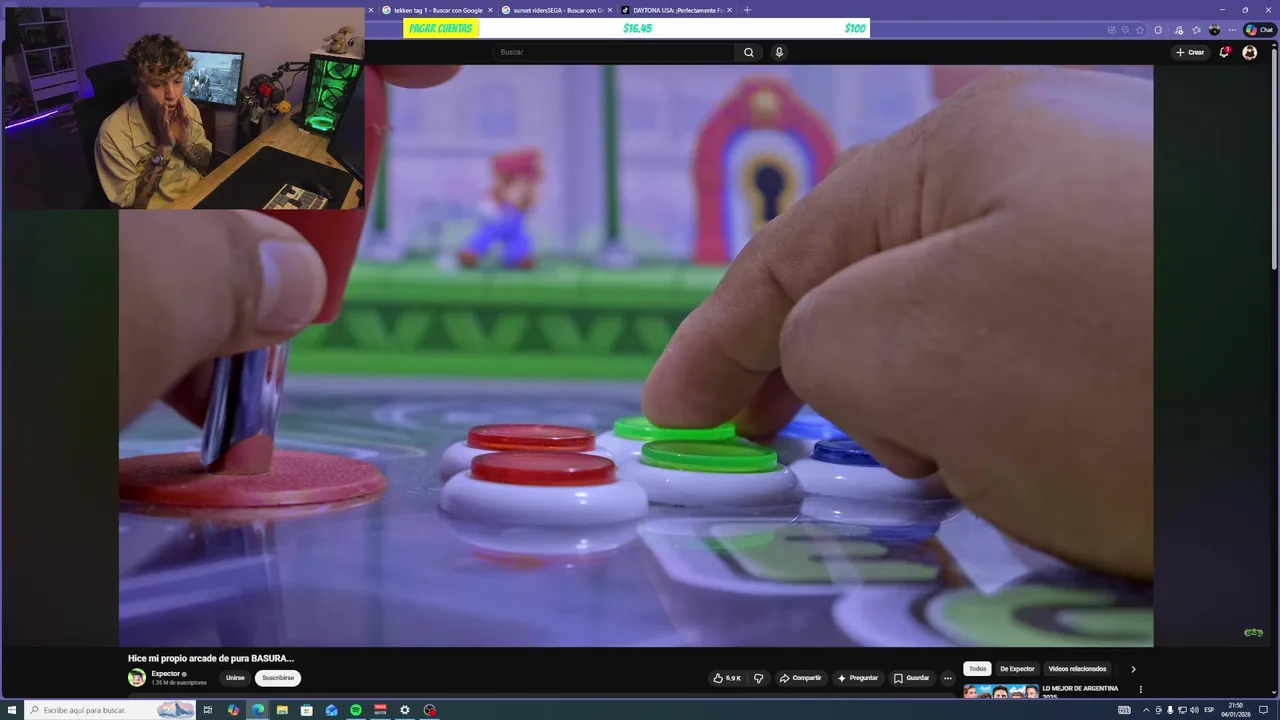Open volume control in system tray
Screen dimensions: 1280x720
click(x=1194, y=710)
